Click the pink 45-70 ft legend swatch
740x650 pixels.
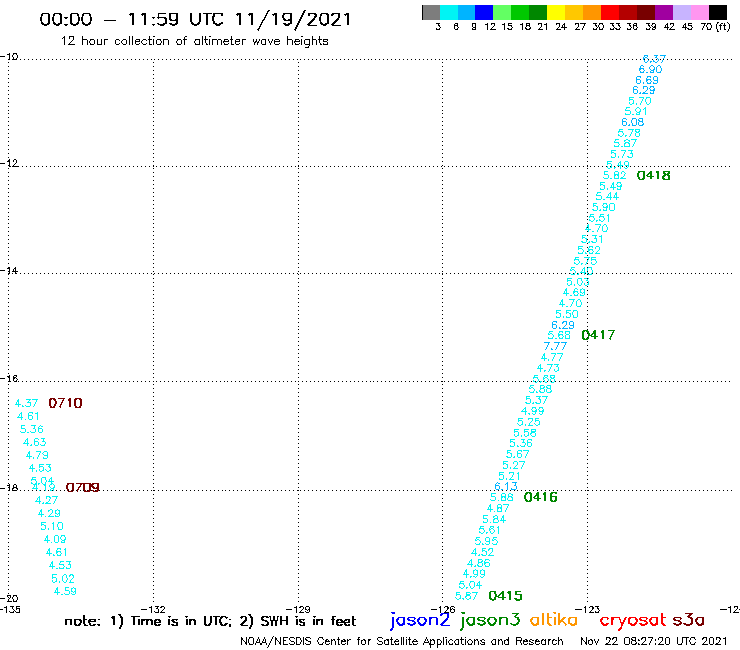[700, 12]
